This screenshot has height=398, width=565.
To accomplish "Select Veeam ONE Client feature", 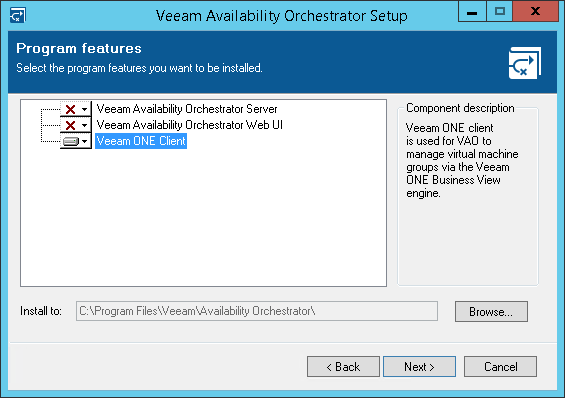I will 141,141.
